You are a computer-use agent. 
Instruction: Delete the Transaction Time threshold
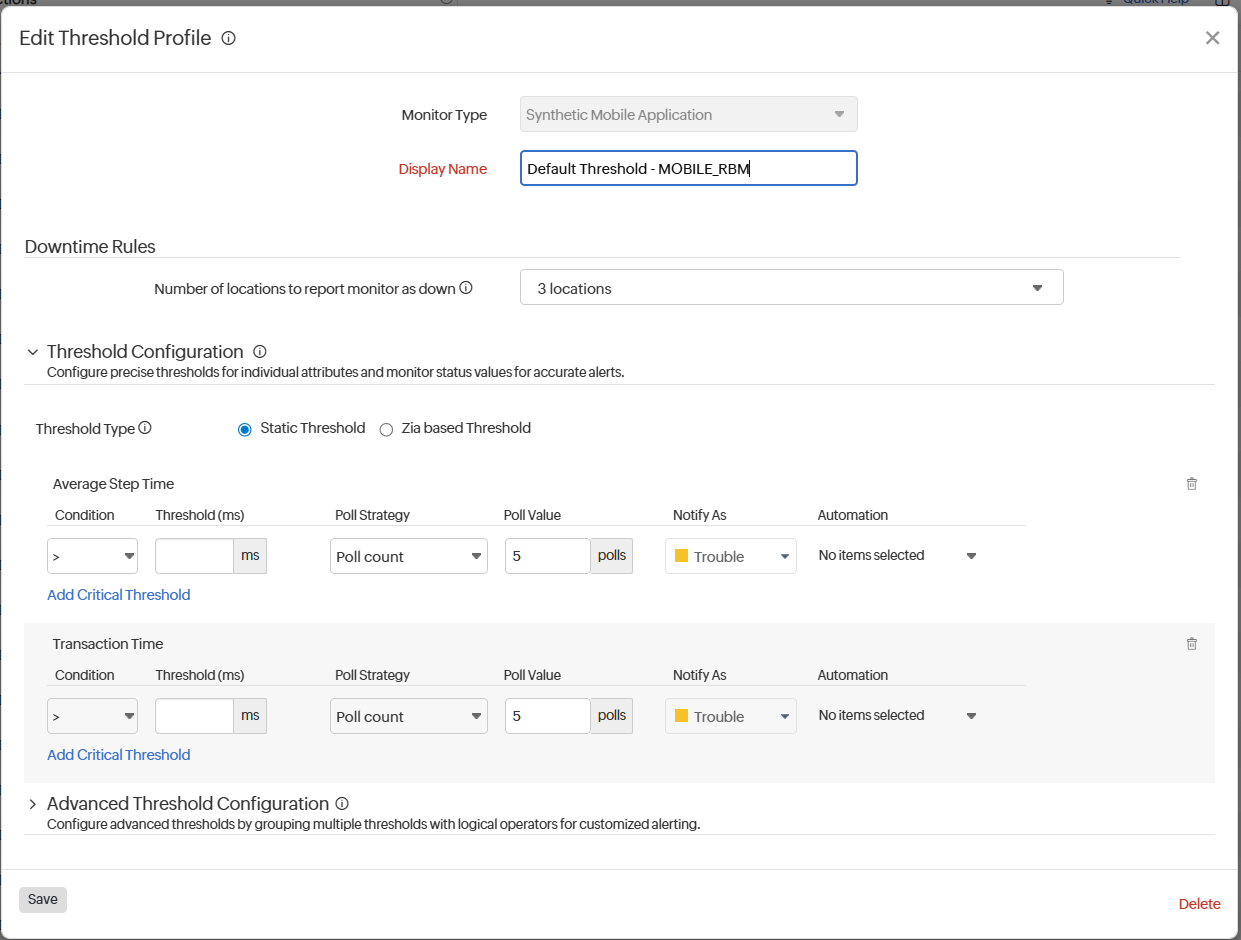pos(1191,643)
